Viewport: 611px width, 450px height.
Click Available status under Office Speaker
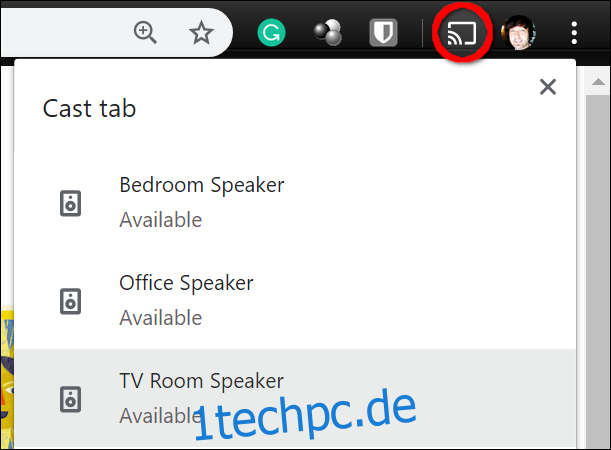pyautogui.click(x=161, y=318)
